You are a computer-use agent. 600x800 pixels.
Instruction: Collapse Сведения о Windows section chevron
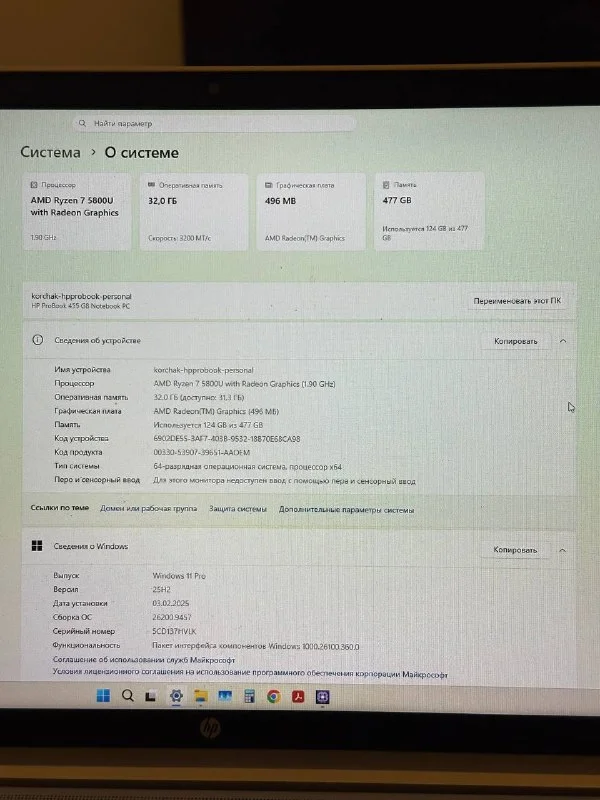coord(562,551)
